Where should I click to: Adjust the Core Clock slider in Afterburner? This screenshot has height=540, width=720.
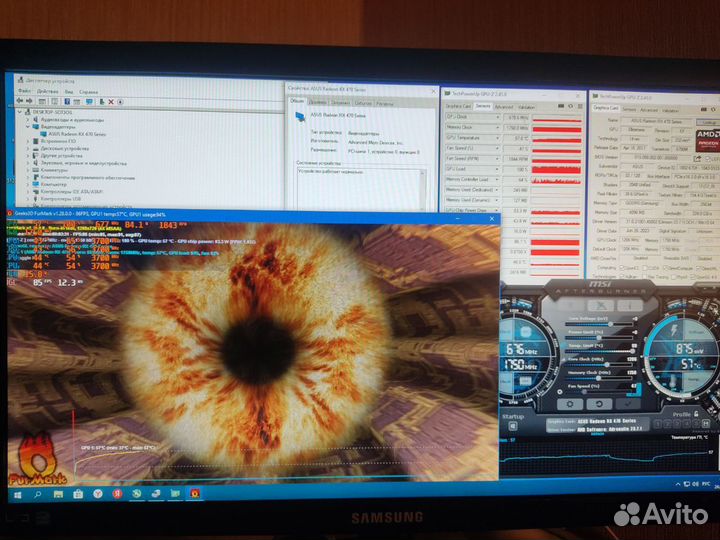pos(599,365)
